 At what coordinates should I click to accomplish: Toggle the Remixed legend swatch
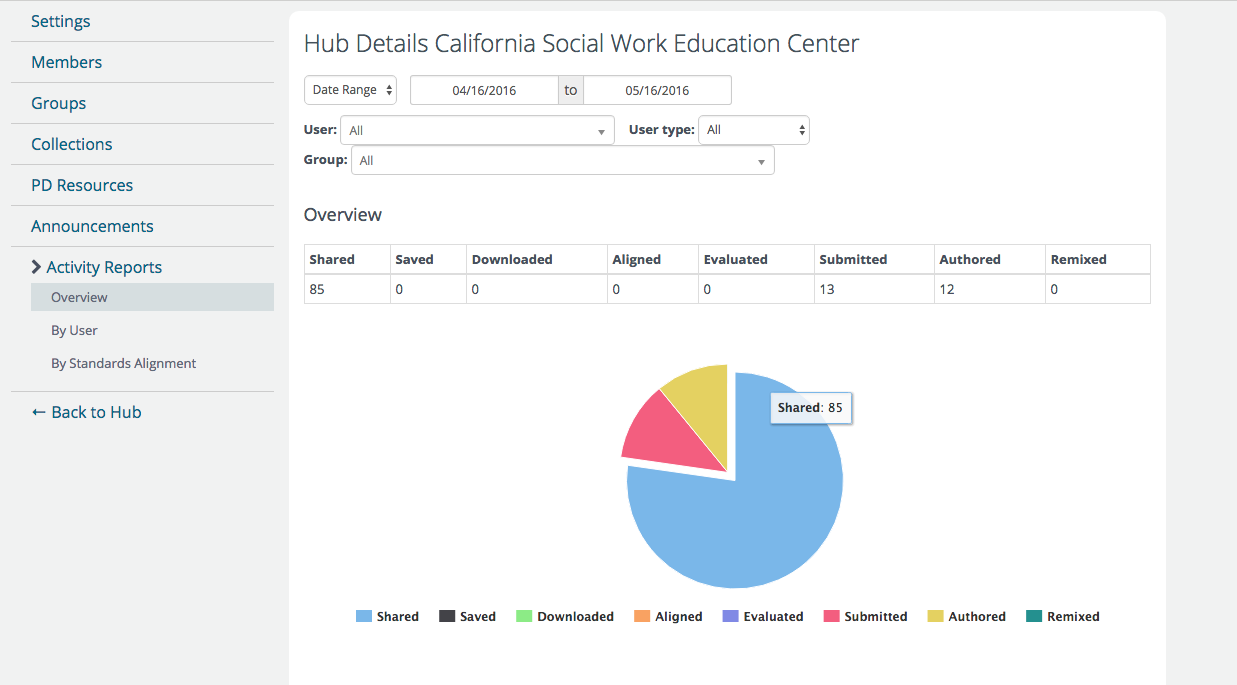1034,616
